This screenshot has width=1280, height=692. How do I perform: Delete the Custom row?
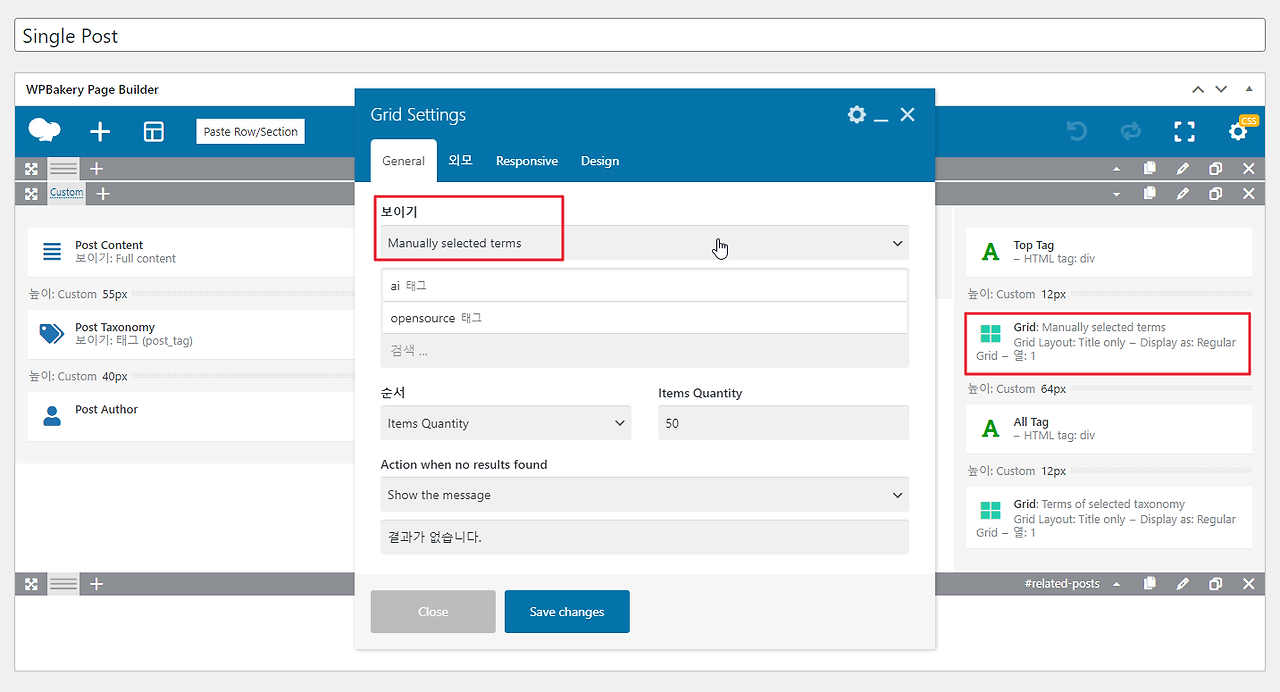[x=1249, y=194]
